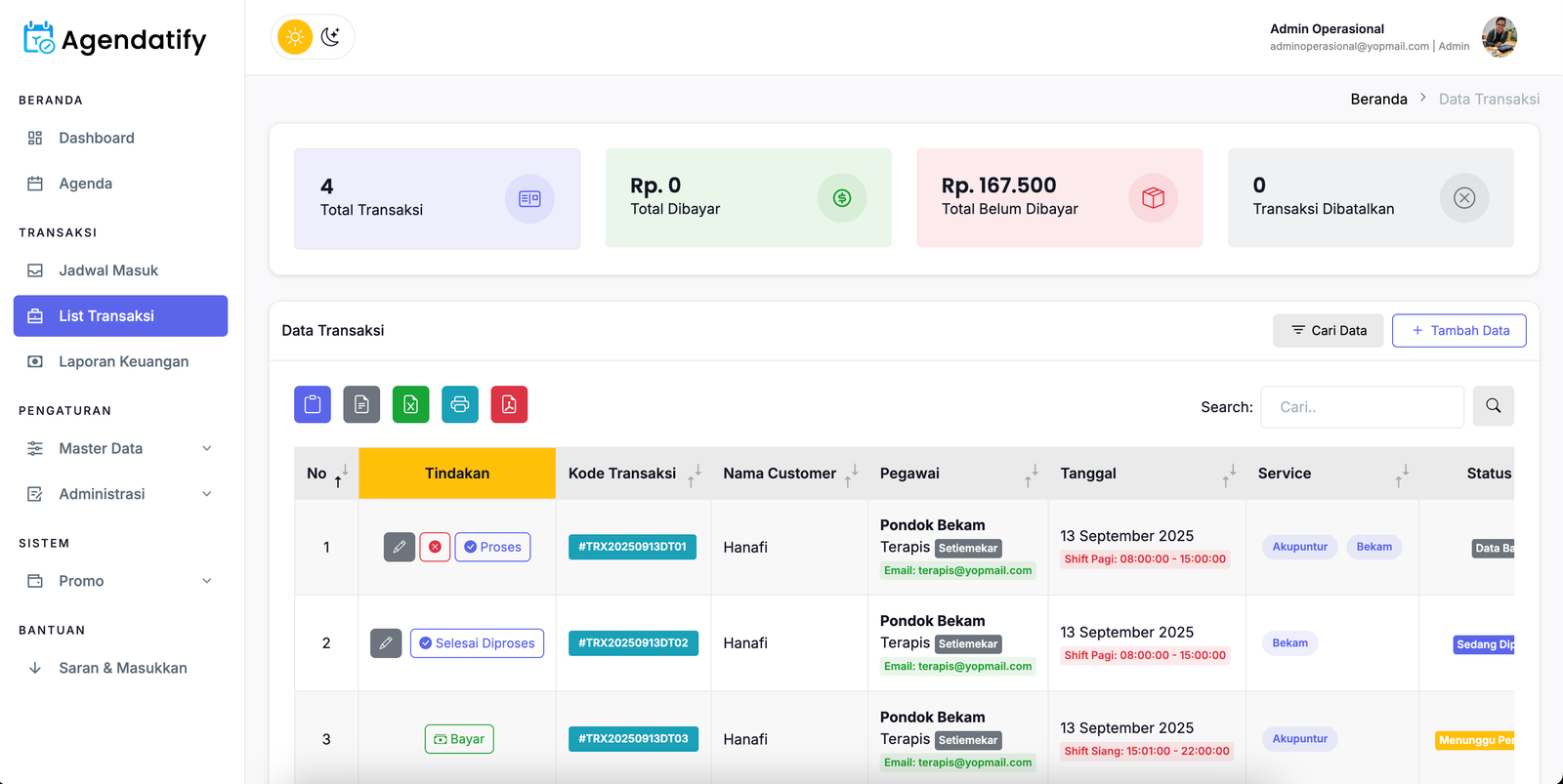Expand the Administrasi sidebar menu
The width and height of the screenshot is (1563, 784).
click(120, 494)
